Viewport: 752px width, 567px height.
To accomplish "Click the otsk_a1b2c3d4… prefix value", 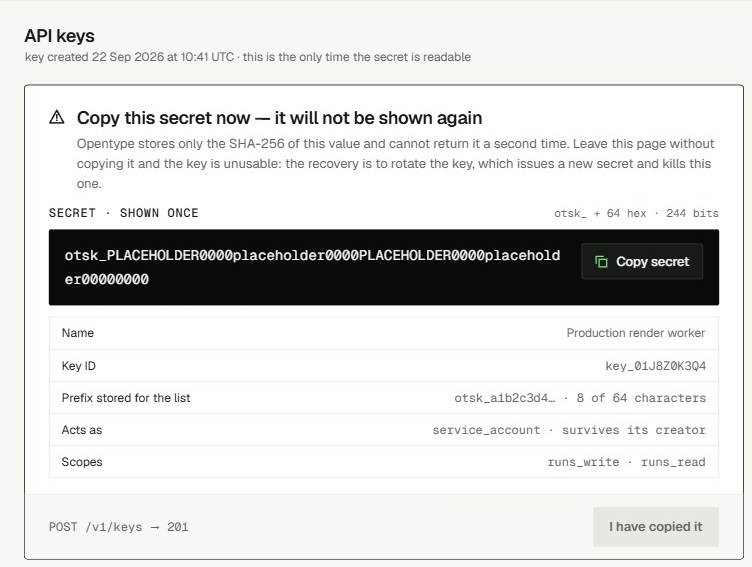I will pos(505,398).
